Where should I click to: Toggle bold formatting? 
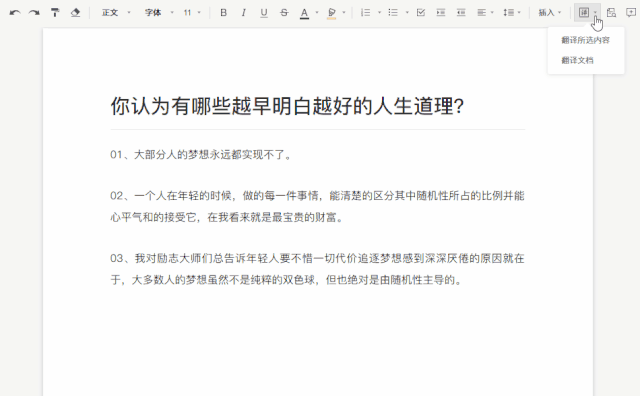point(223,13)
